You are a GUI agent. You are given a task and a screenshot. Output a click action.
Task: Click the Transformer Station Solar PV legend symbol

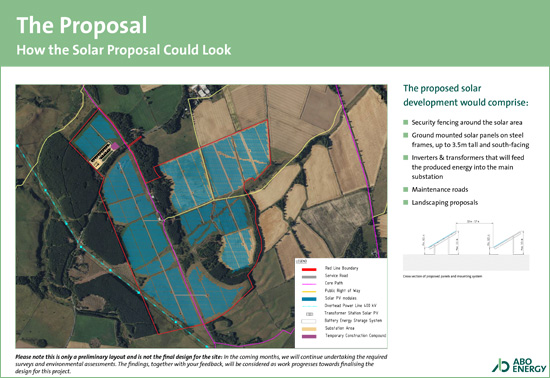(309, 314)
